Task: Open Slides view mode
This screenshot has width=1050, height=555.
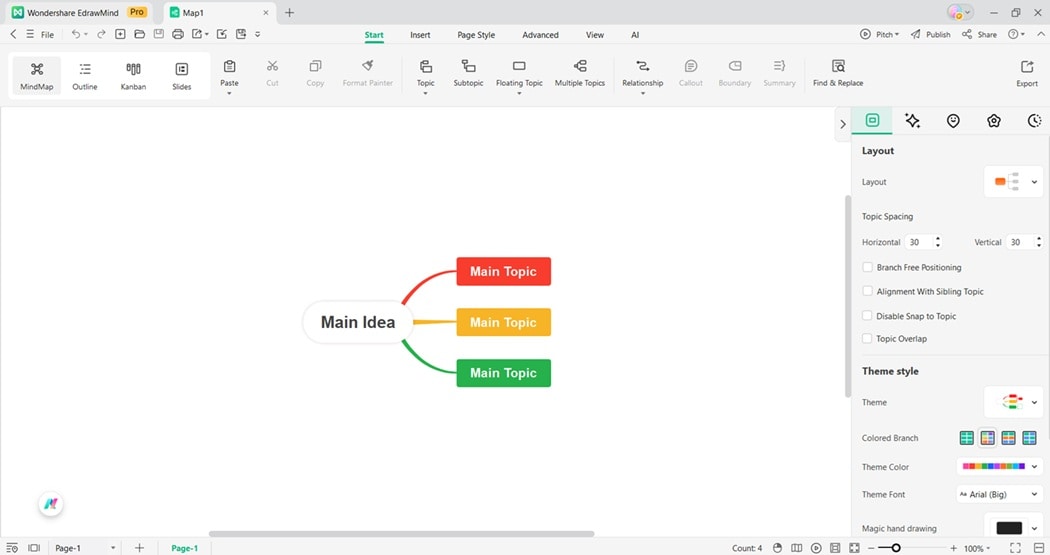Action: pos(181,76)
